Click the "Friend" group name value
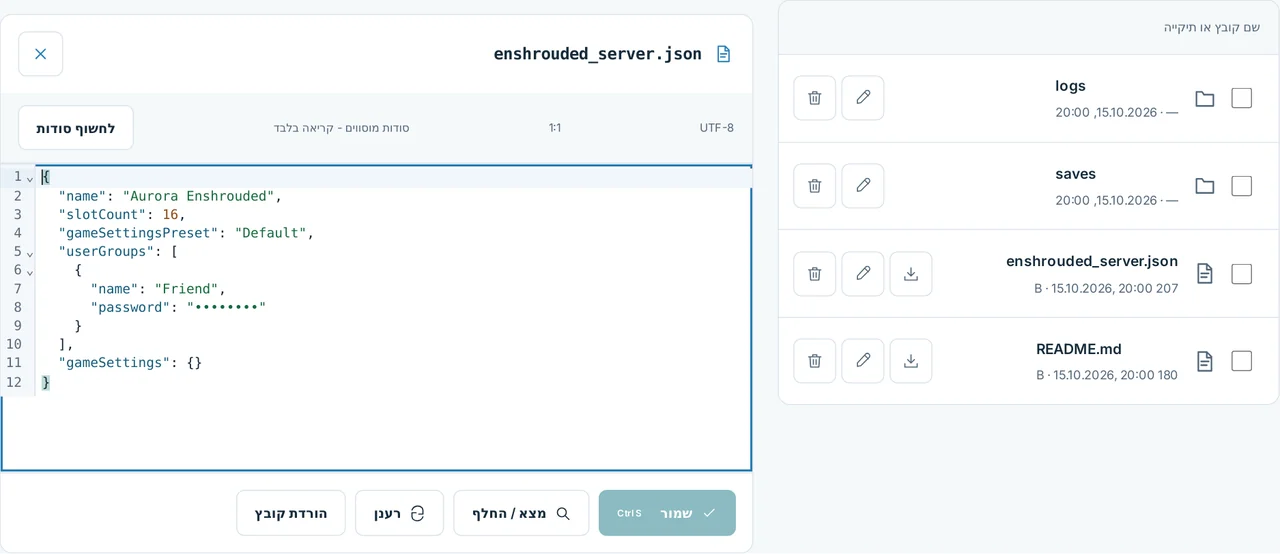The height and width of the screenshot is (554, 1280). coord(186,289)
